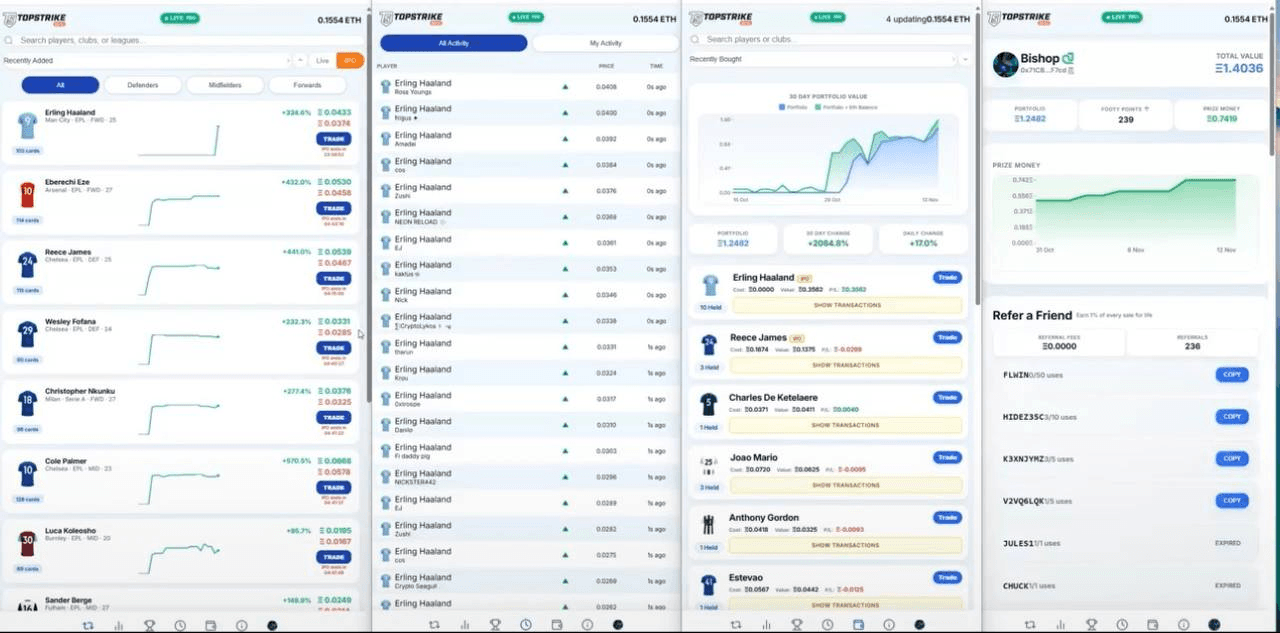The image size is (1280, 633).
Task: Click trade arrows icon in profile panel bottom bar
Action: coord(1032,625)
